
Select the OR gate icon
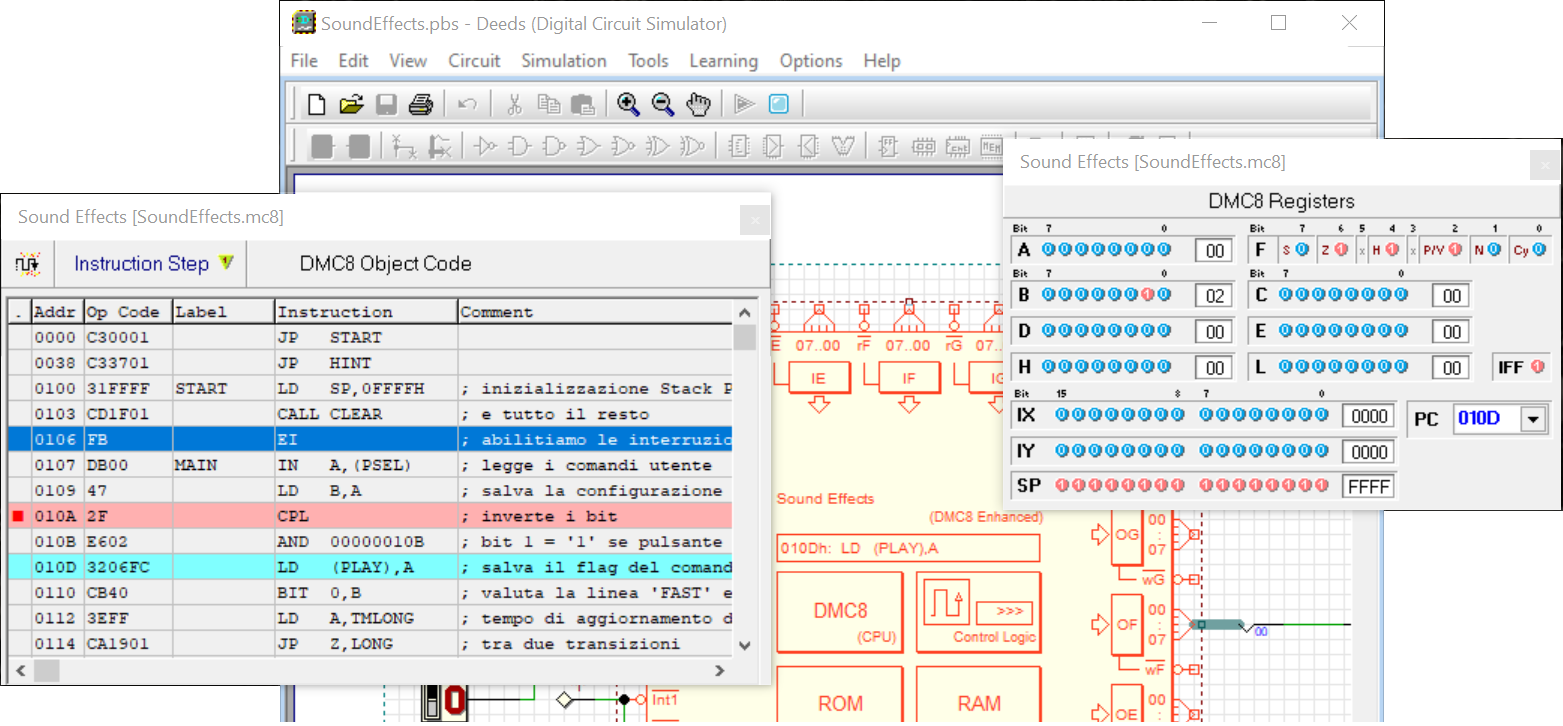click(x=588, y=147)
